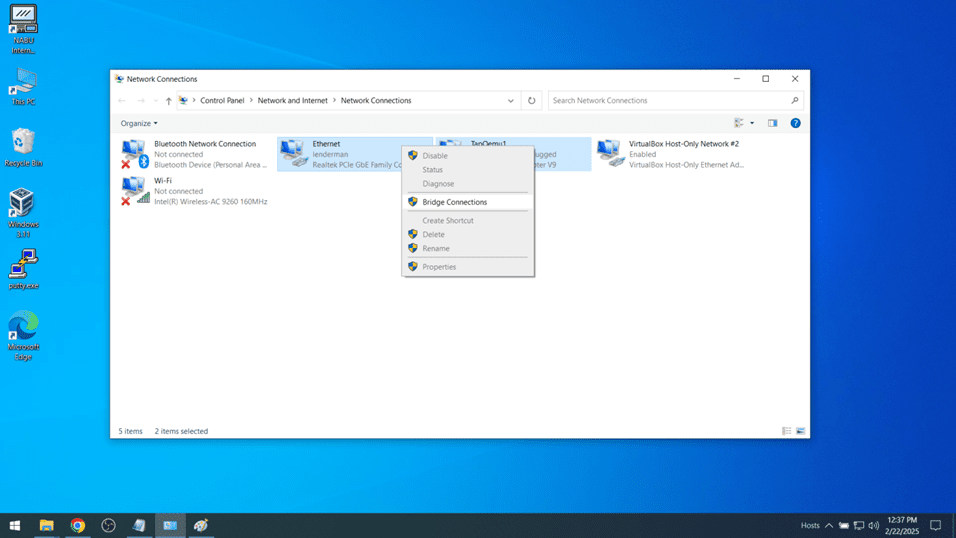Switch to the large icons view in the status bar
956x538 pixels.
pyautogui.click(x=801, y=431)
